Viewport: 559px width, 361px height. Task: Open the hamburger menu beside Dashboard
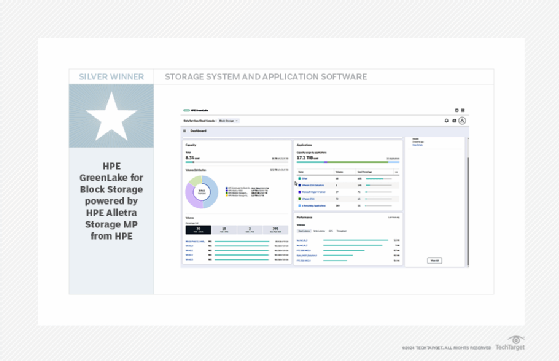[185, 131]
